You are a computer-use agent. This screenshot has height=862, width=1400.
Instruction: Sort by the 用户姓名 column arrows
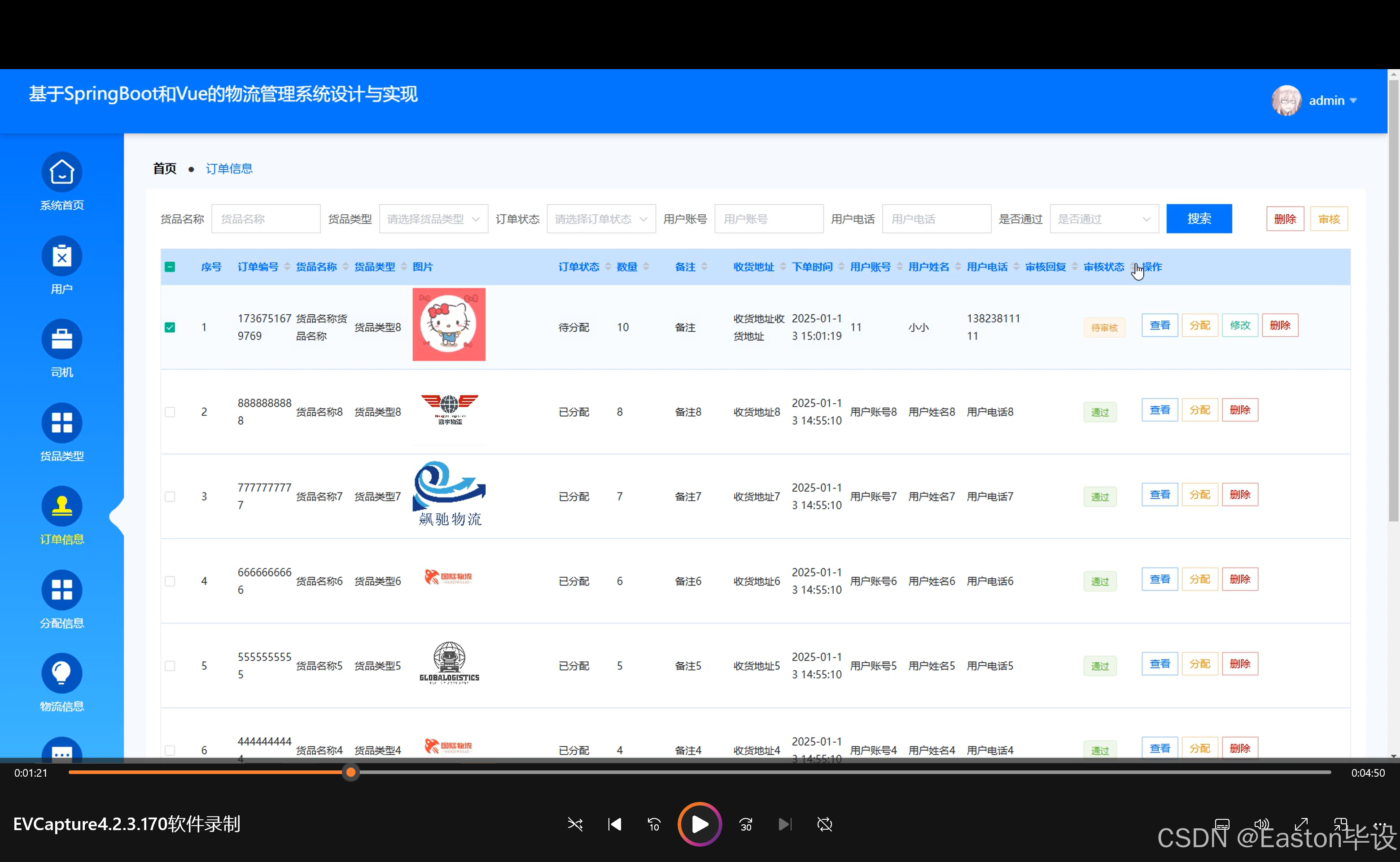958,267
